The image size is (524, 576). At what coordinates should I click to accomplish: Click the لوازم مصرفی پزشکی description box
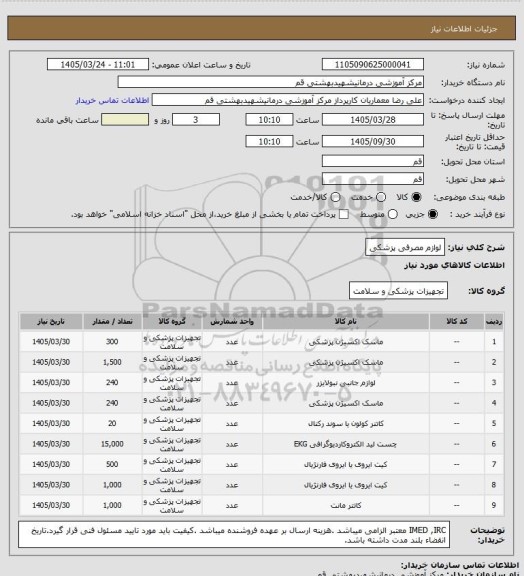point(405,248)
